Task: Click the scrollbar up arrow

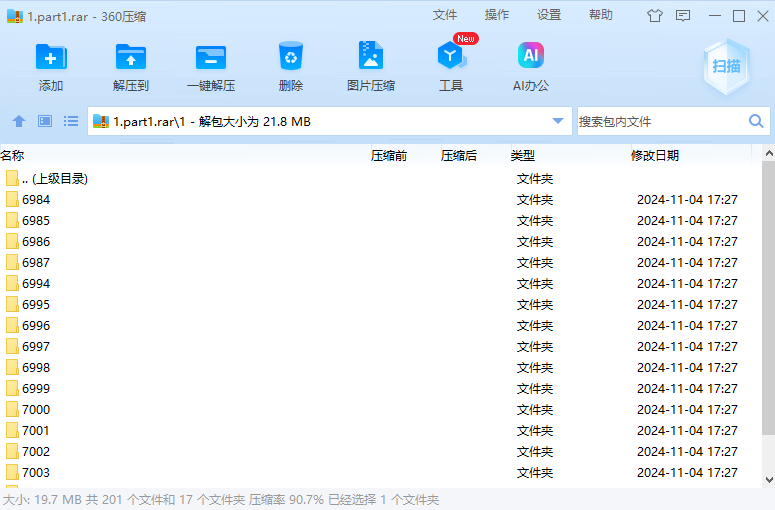Action: [769, 154]
